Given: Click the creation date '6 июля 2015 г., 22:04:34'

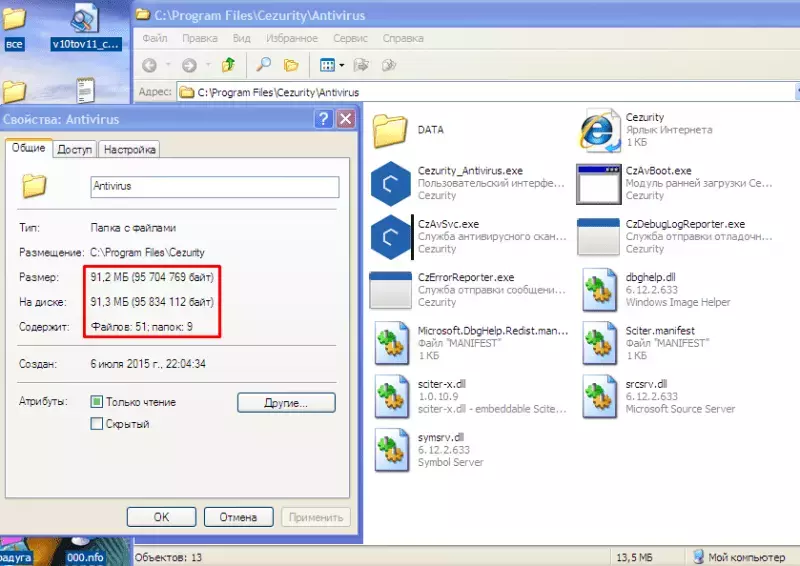Looking at the screenshot, I should tap(148, 364).
